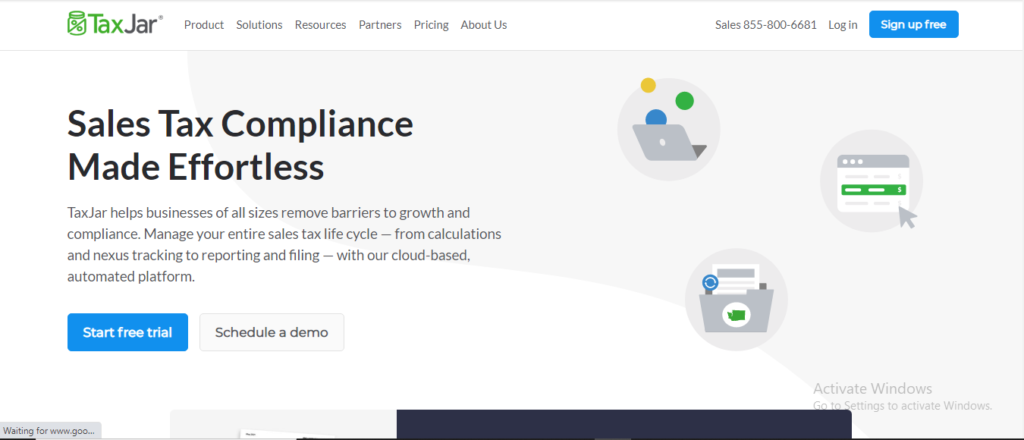Click the Log in link

tap(843, 25)
